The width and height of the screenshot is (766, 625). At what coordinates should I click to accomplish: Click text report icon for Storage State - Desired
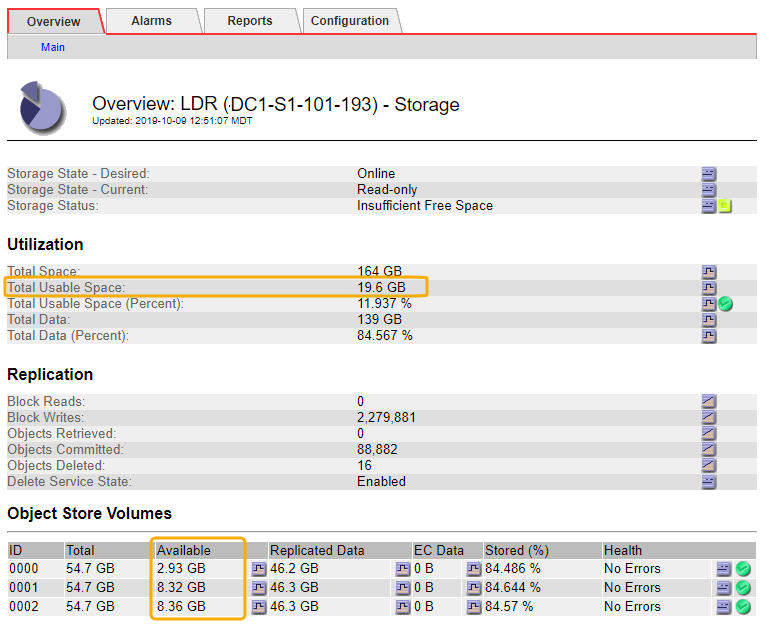[708, 174]
